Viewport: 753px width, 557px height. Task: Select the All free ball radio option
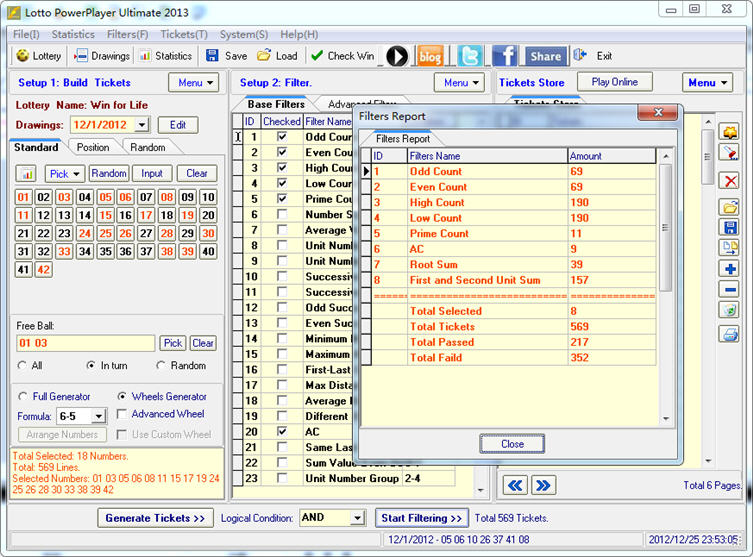[22, 365]
